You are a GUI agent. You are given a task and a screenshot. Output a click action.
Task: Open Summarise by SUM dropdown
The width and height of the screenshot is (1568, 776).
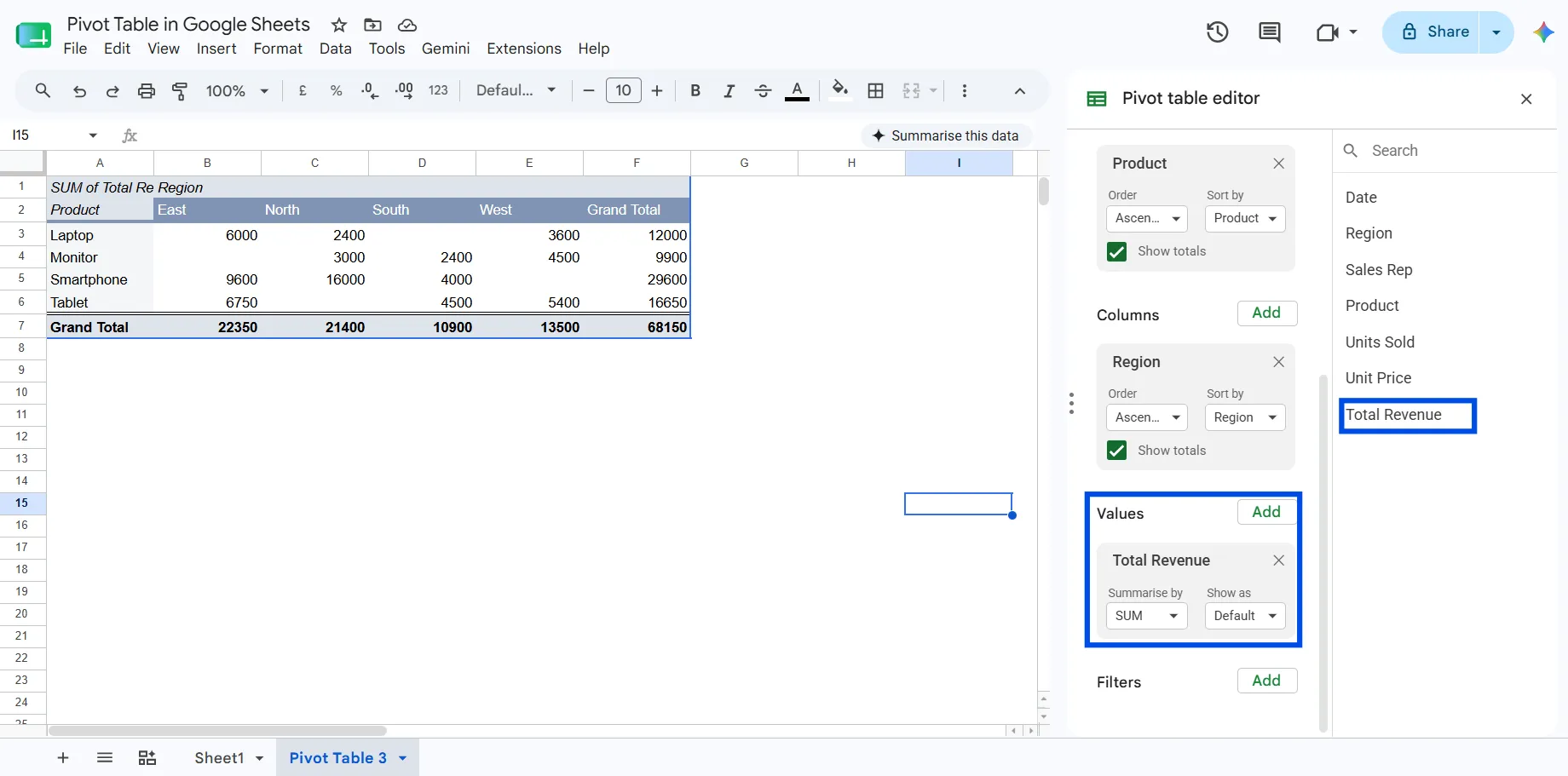1146,616
